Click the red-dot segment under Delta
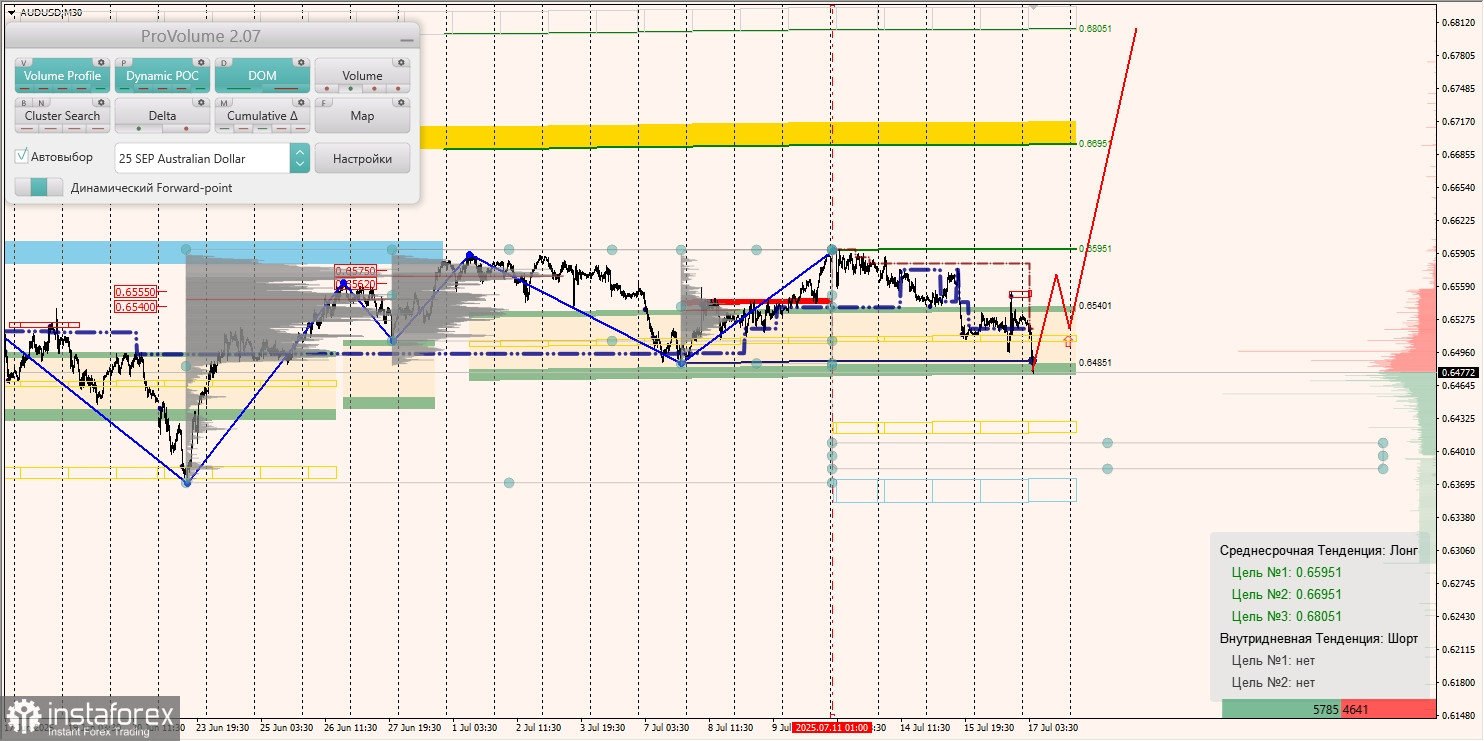1484x741 pixels. 186,128
